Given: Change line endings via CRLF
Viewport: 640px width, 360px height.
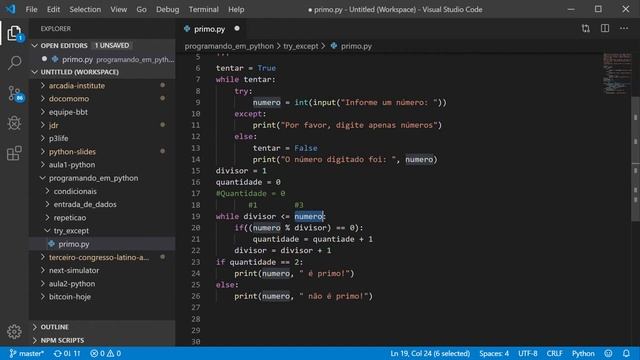Looking at the screenshot, I should click(x=554, y=353).
